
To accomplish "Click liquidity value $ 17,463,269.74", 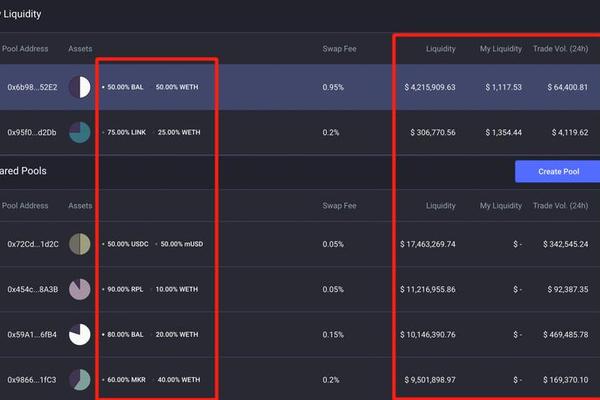I will [x=428, y=244].
